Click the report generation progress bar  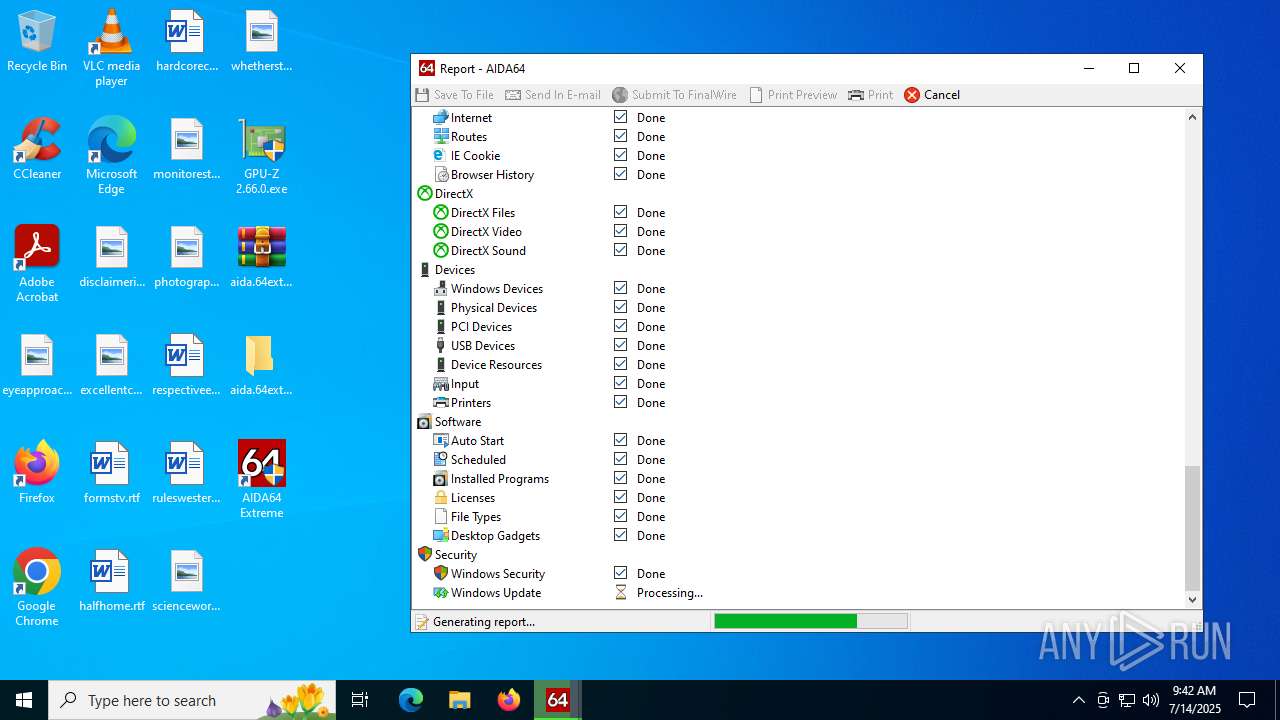click(811, 621)
